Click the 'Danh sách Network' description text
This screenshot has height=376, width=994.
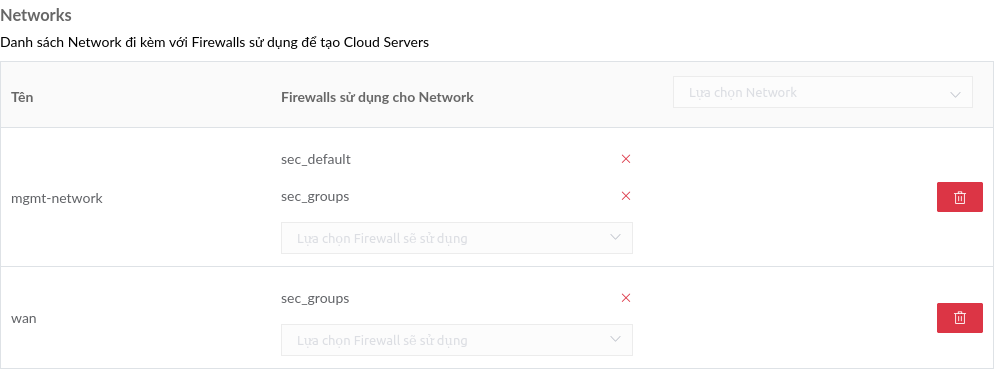(x=214, y=43)
